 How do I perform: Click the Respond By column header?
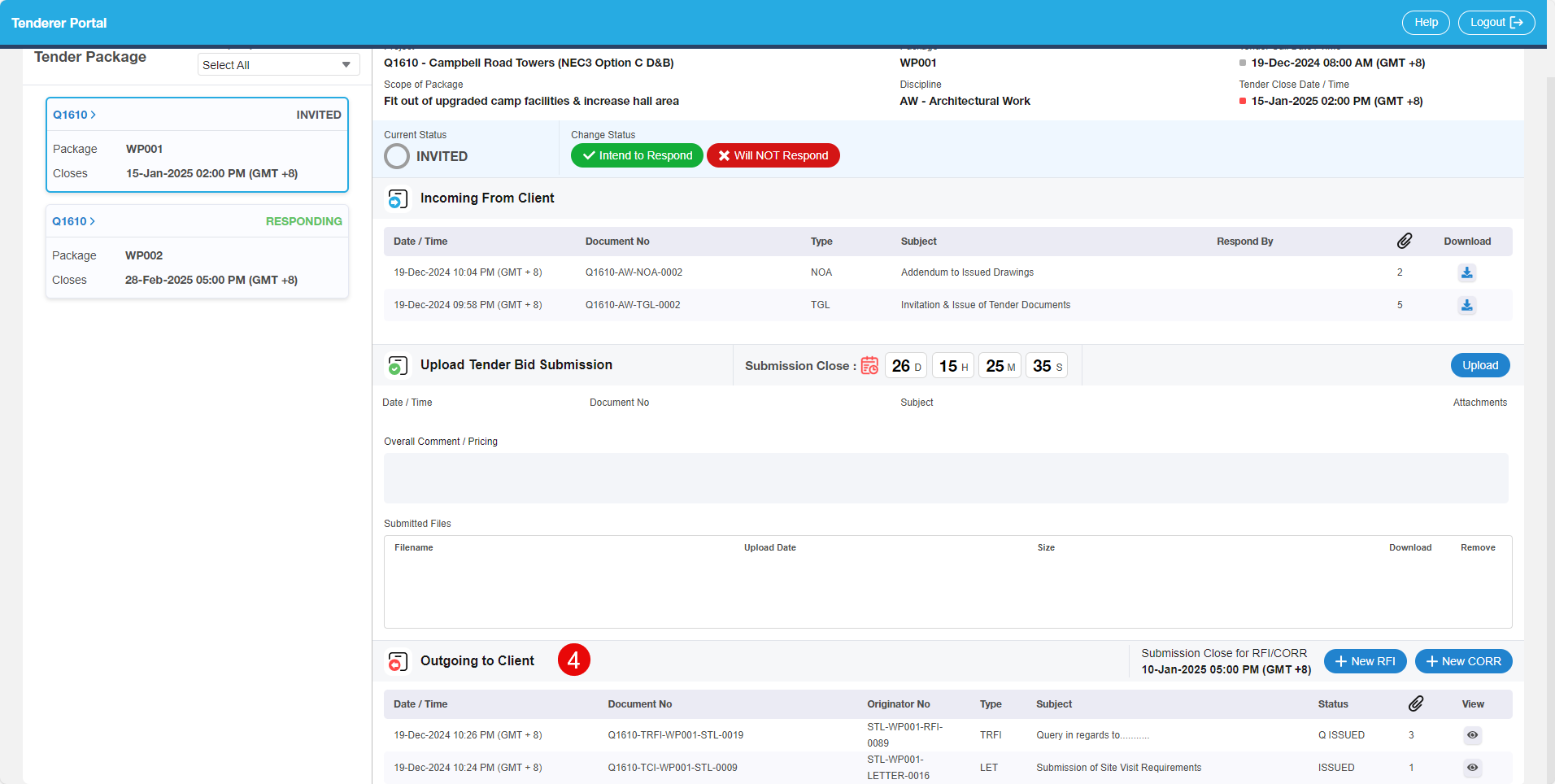pos(1245,242)
